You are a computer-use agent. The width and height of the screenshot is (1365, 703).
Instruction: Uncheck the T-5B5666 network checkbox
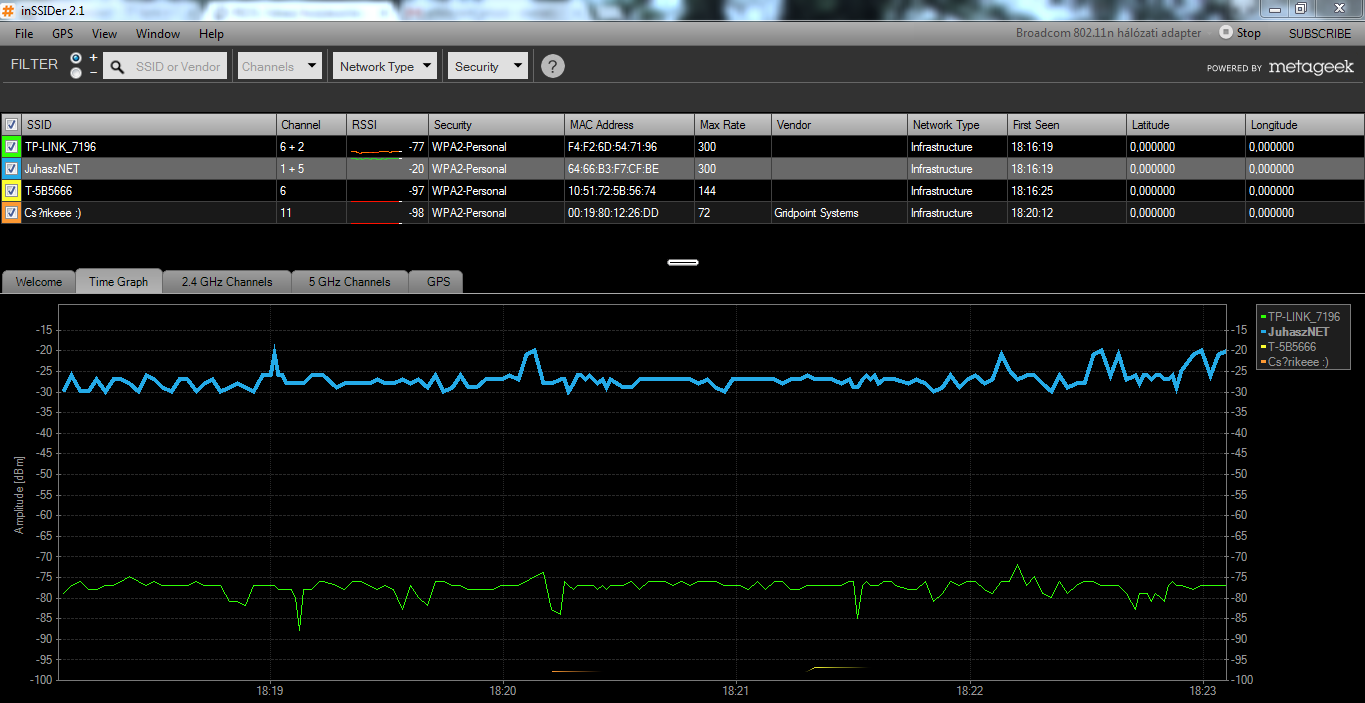click(x=11, y=191)
